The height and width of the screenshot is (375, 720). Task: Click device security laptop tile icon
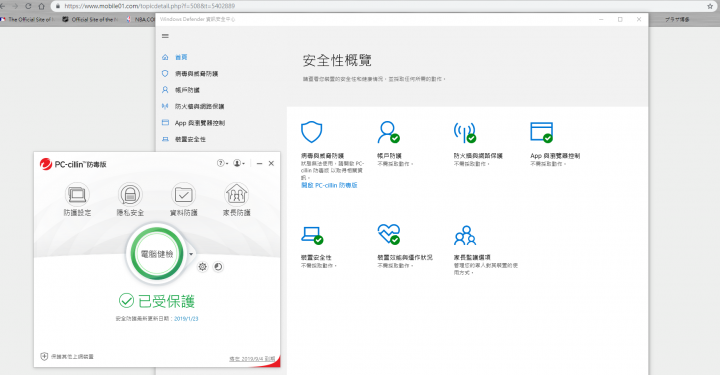[312, 235]
